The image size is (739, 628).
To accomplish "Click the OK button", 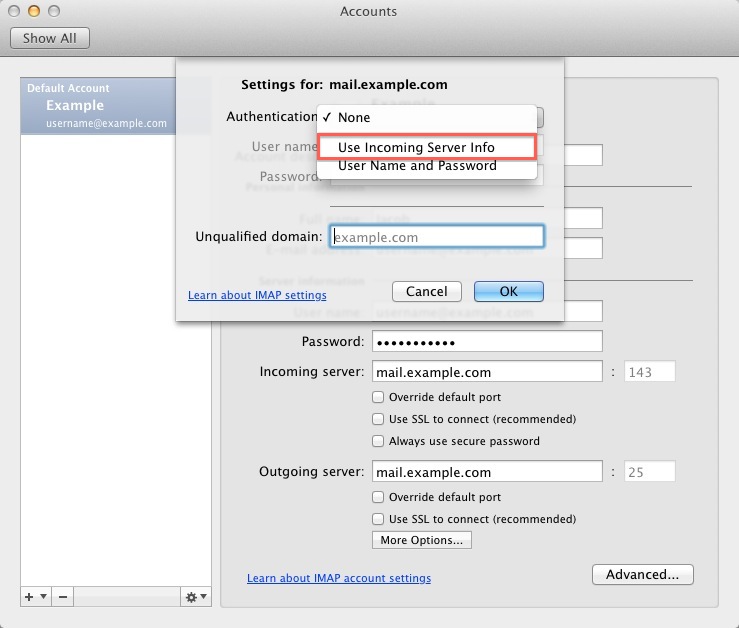I will coord(508,291).
